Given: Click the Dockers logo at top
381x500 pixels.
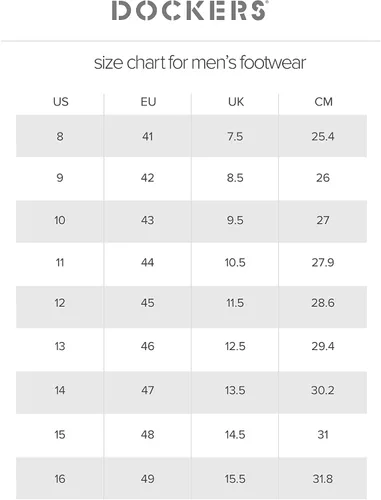Looking at the screenshot, I should 189,10.
